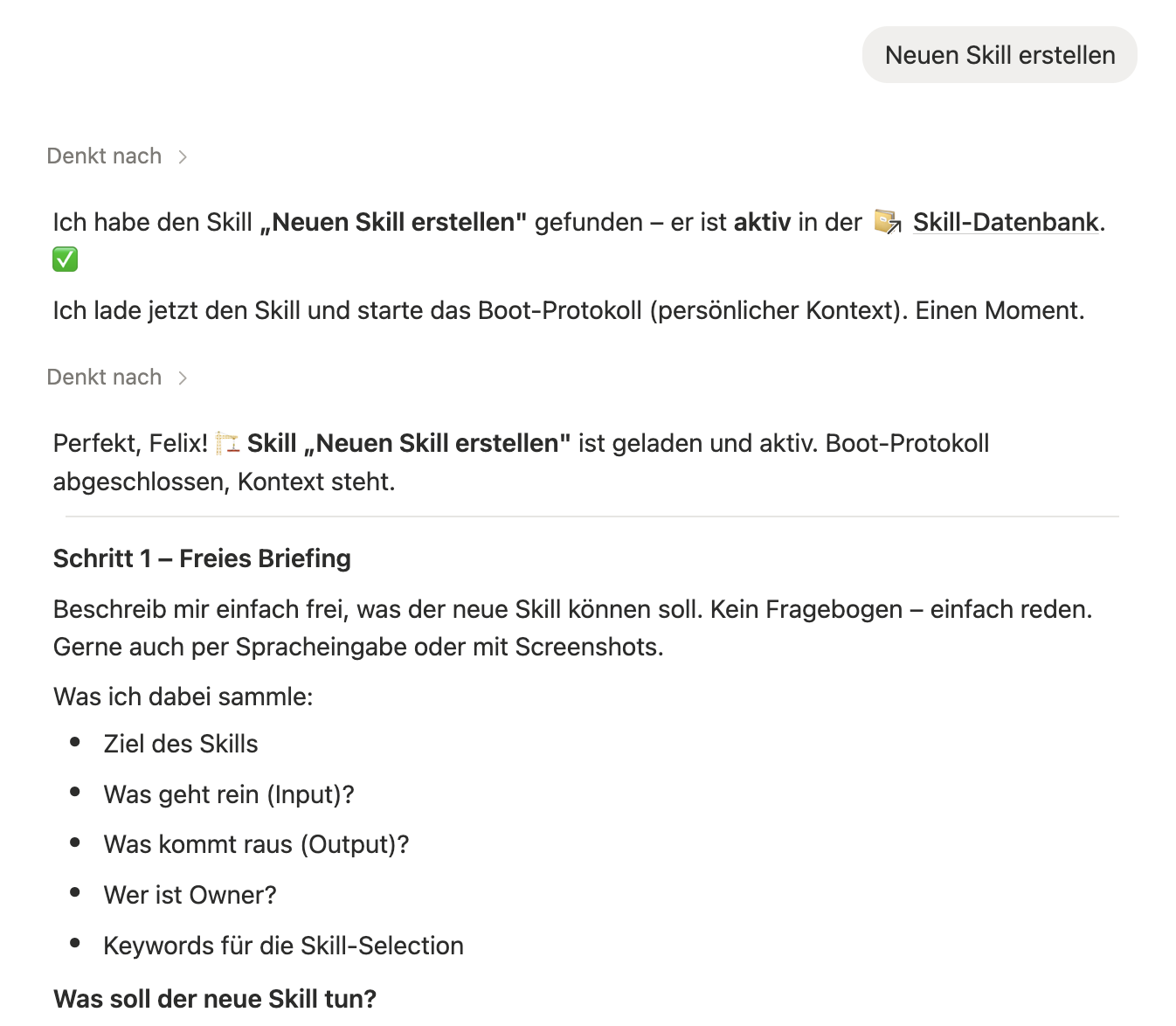Click the "Was ich dabei sammle:" line
This screenshot has height=1026, width=1176.
(x=183, y=697)
